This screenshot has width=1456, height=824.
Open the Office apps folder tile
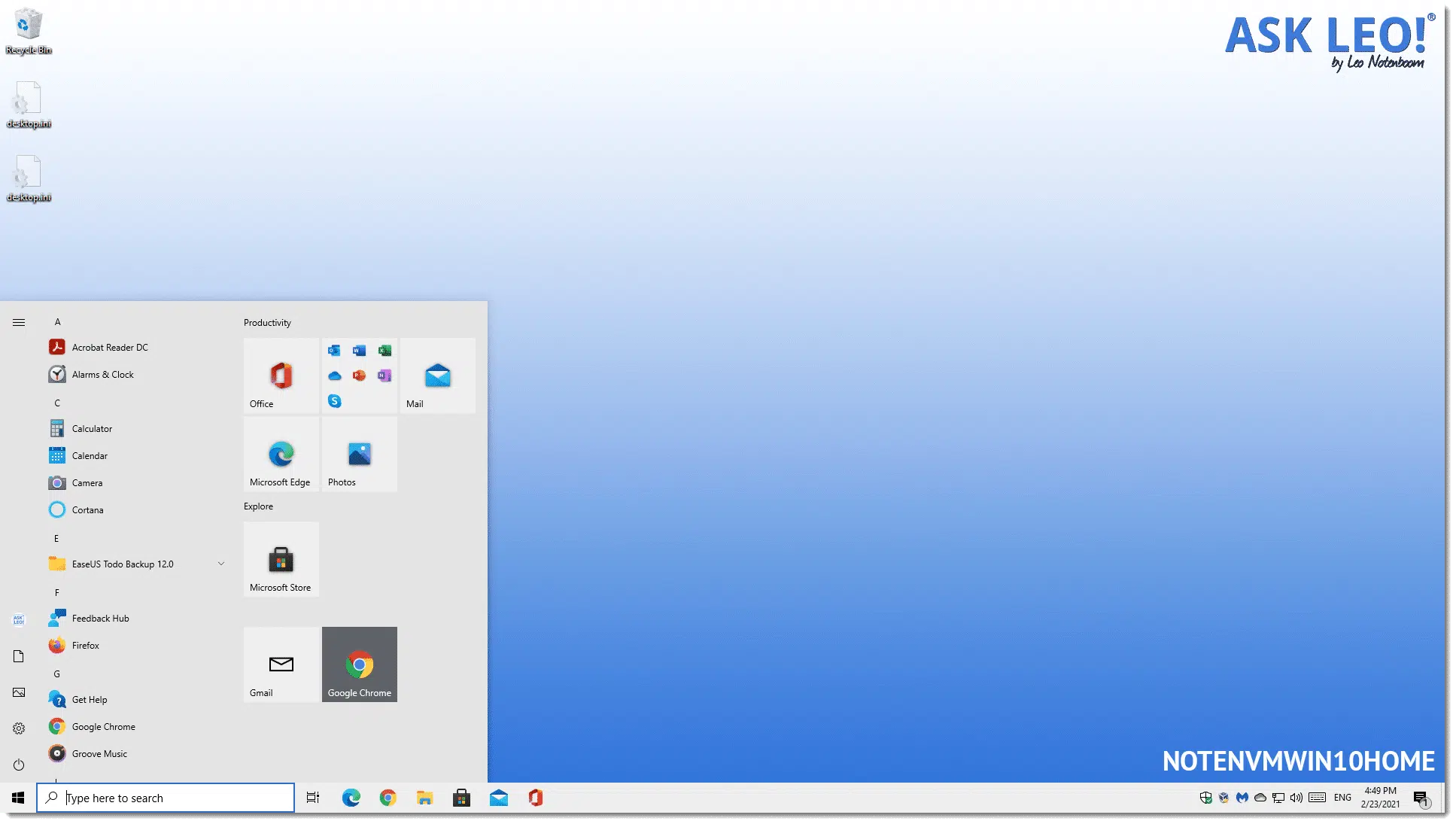point(360,376)
